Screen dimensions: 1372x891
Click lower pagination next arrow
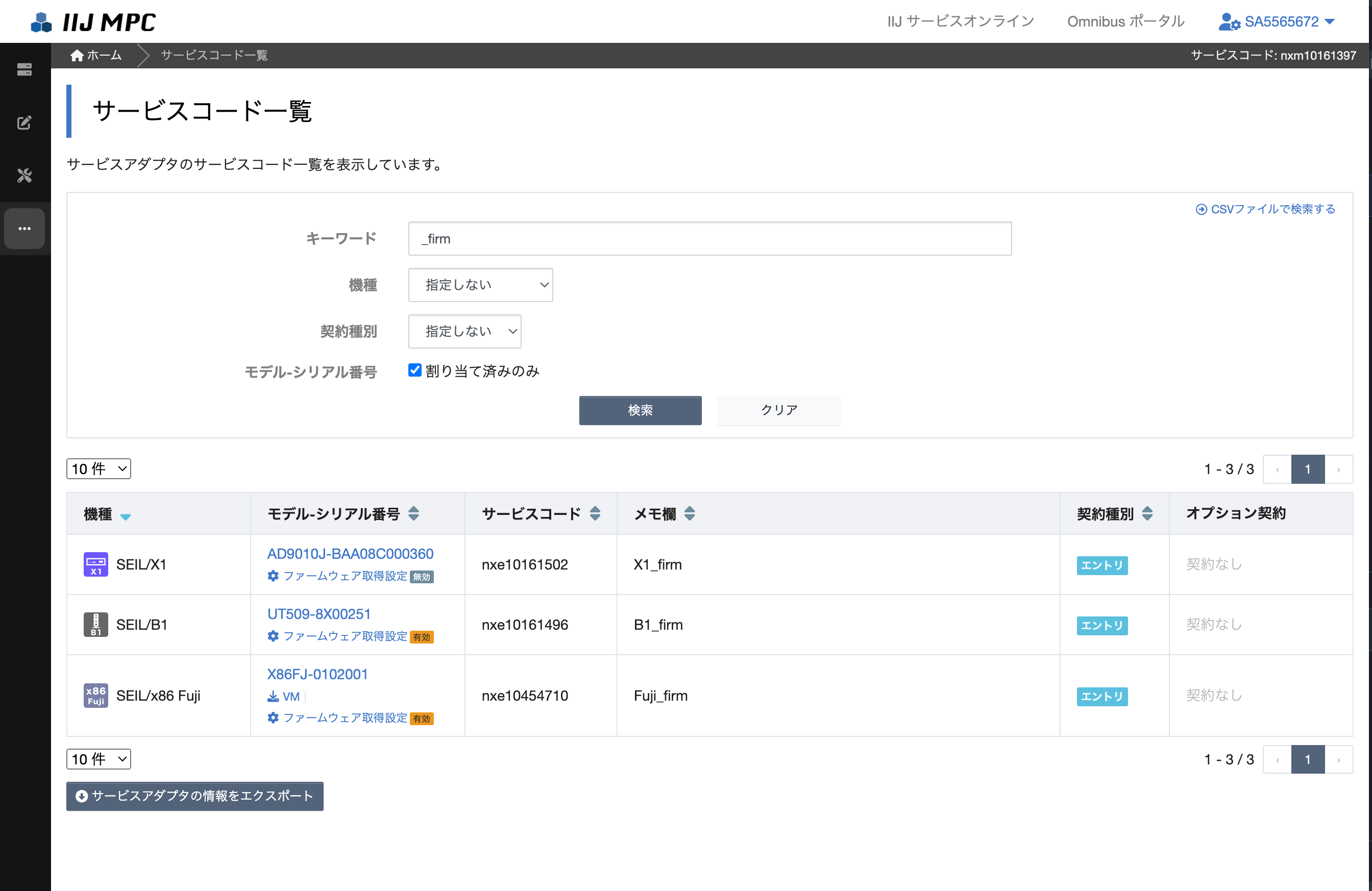[1338, 760]
